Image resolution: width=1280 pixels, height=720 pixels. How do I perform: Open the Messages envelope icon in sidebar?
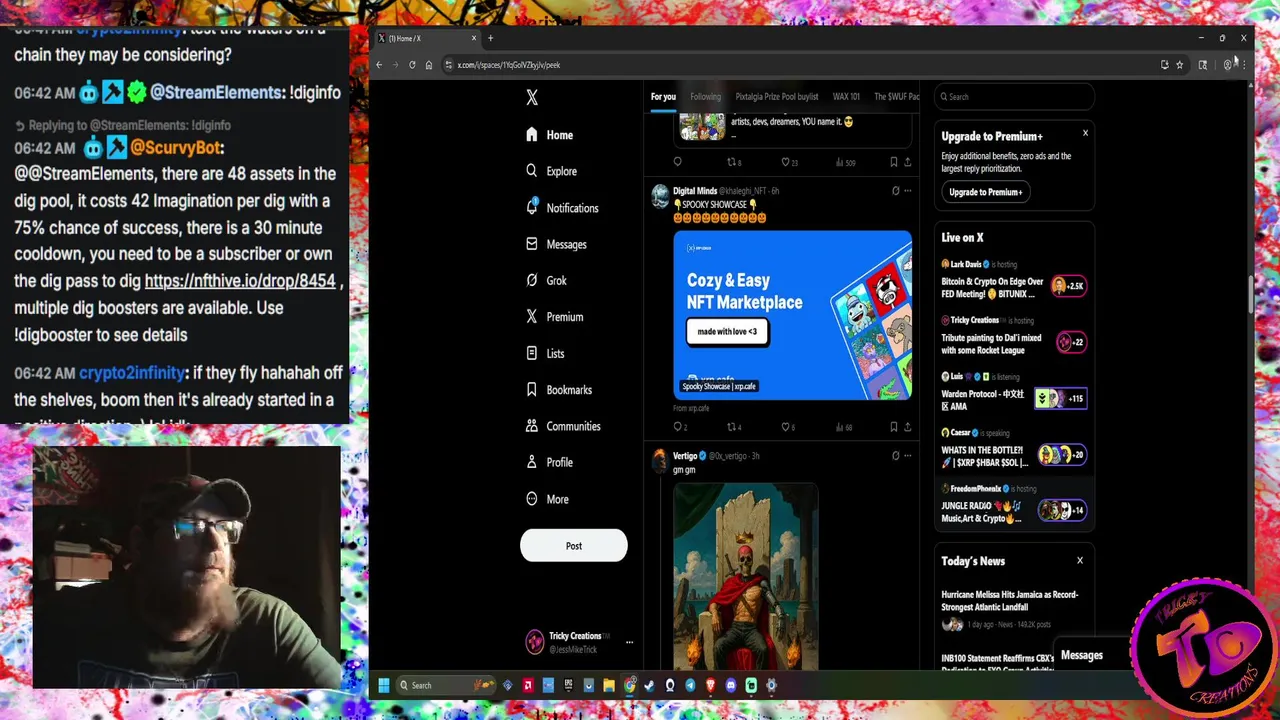pos(532,244)
